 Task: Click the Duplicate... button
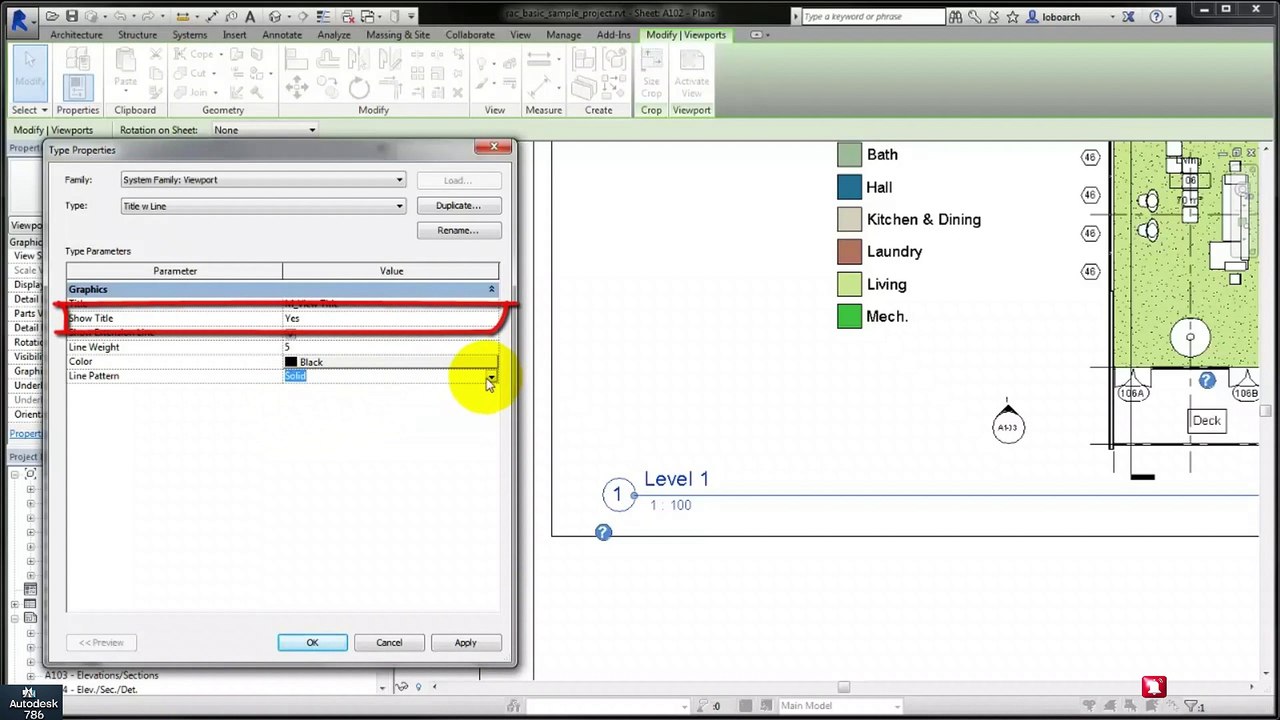458,206
